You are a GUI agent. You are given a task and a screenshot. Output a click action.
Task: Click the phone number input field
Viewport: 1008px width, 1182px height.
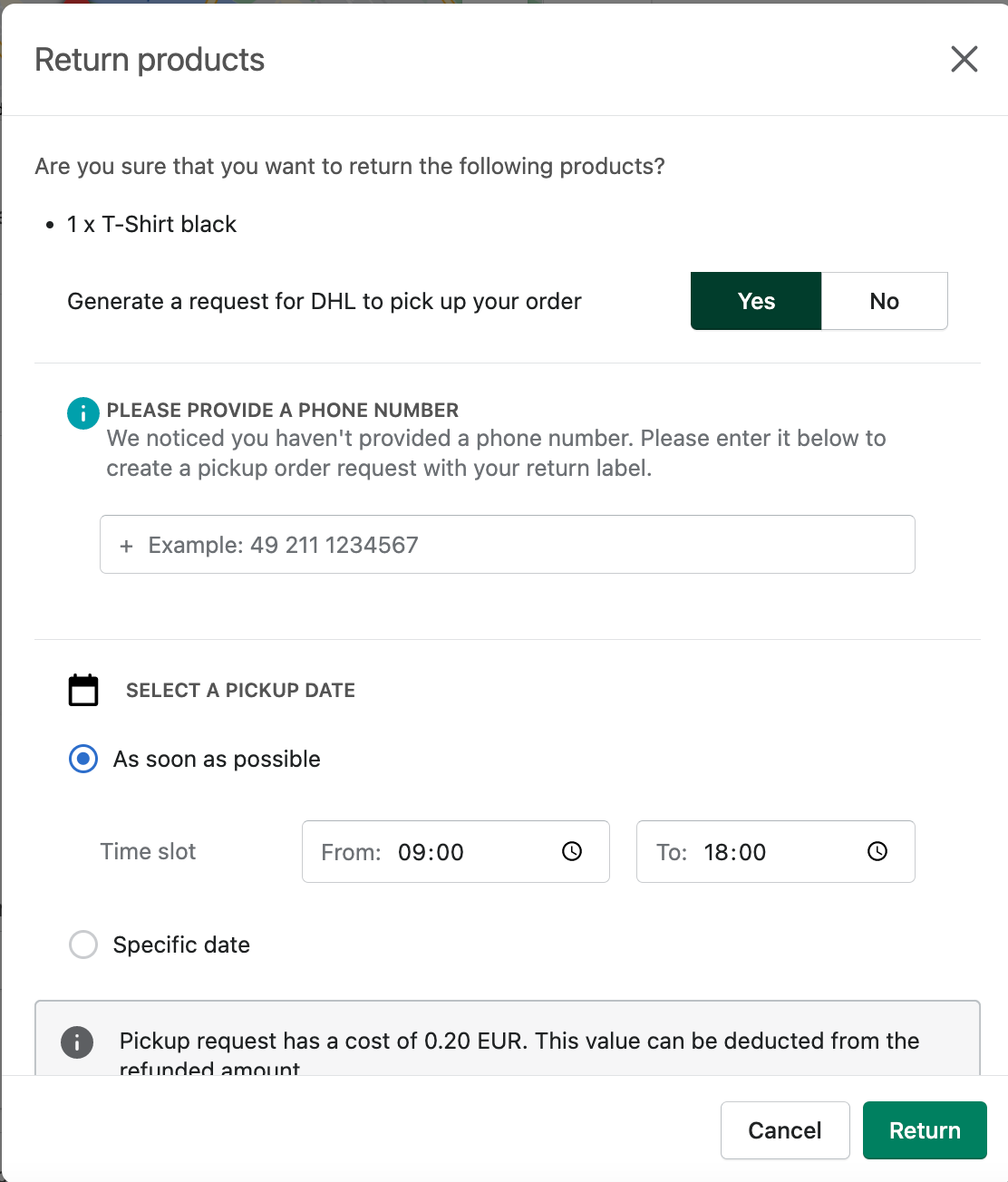click(x=508, y=545)
